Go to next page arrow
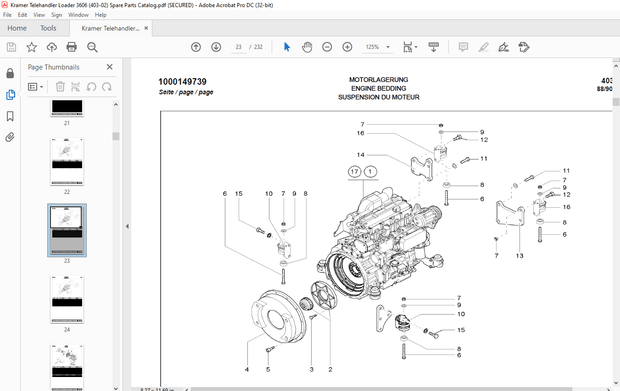The width and height of the screenshot is (620, 391). [216, 47]
